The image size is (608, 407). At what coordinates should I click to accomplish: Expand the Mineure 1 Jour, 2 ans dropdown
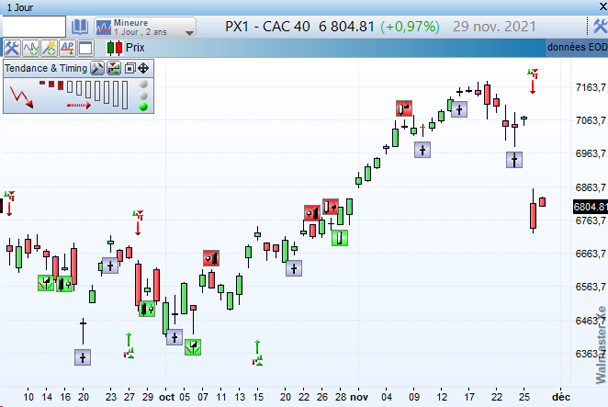click(145, 27)
